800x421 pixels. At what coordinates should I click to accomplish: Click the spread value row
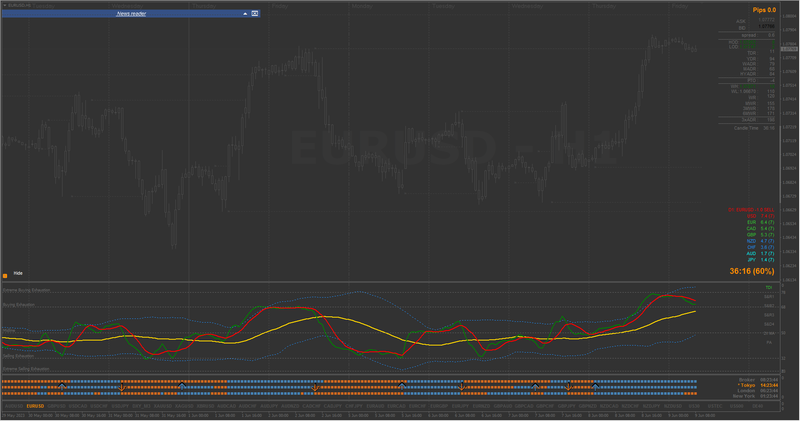758,35
